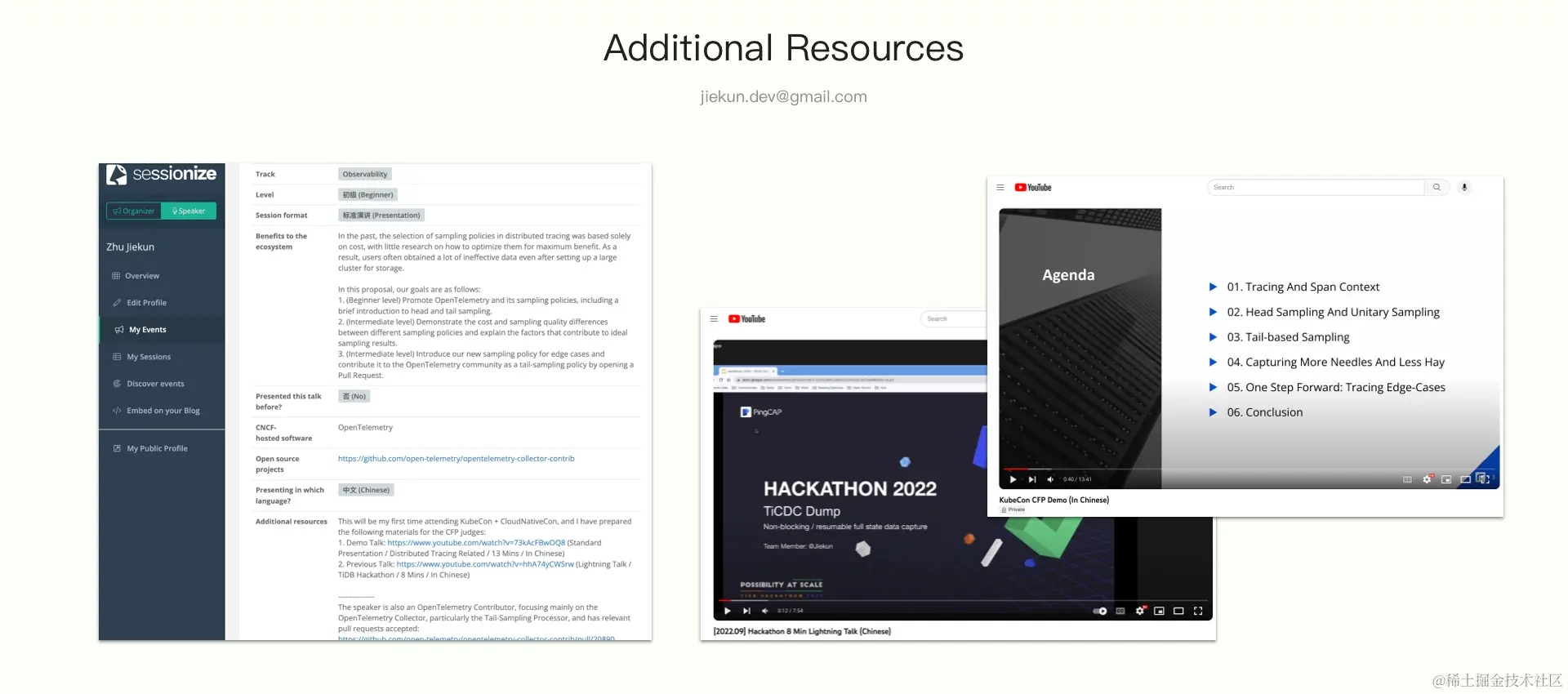
Task: Click the Chinese language tag
Action: coord(366,490)
